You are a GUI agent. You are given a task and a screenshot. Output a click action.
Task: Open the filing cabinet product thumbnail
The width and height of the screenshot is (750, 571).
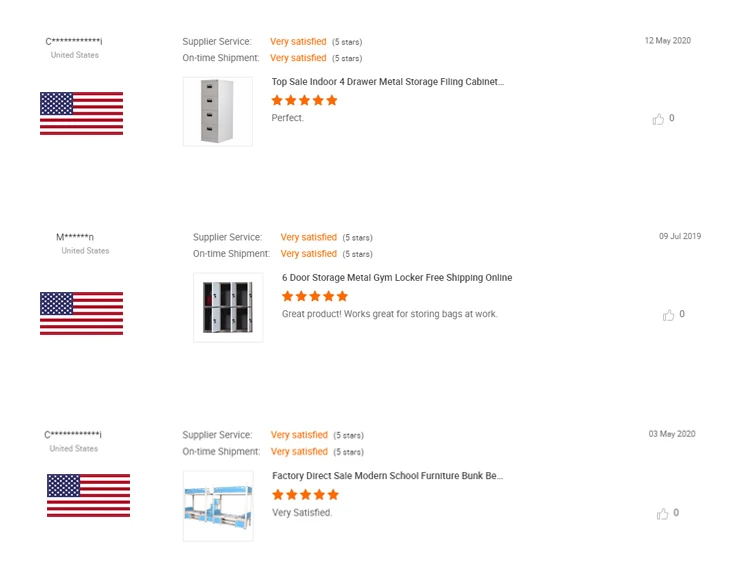[x=217, y=112]
